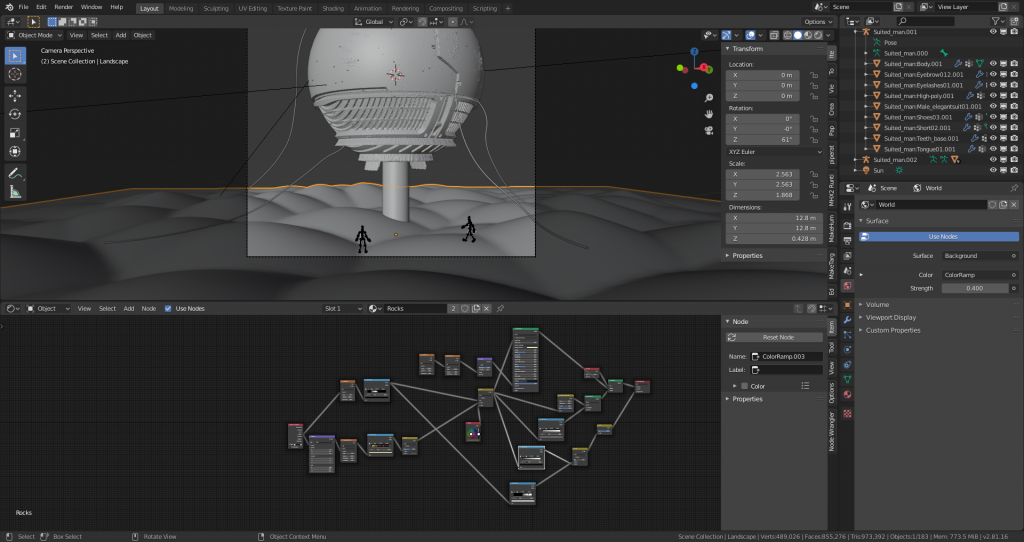Pick the Measure ruler tool
The height and width of the screenshot is (542, 1024).
(x=15, y=191)
